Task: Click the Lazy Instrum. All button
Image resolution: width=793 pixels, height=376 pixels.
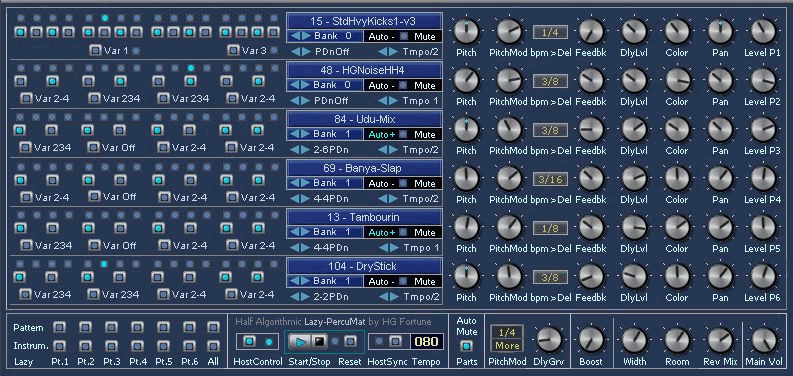Action: click(x=213, y=346)
